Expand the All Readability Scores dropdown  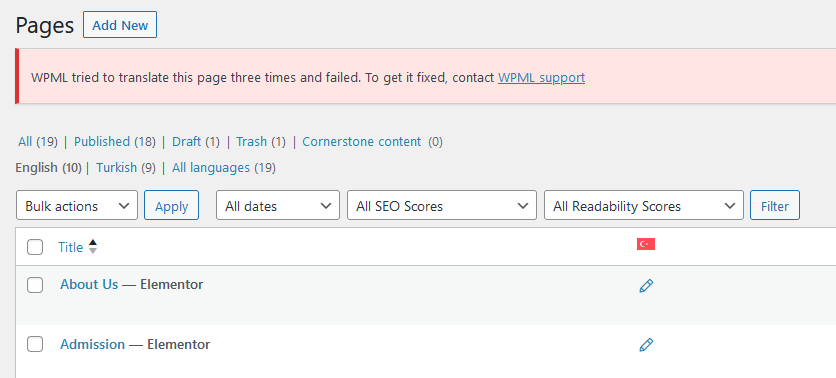coord(644,205)
